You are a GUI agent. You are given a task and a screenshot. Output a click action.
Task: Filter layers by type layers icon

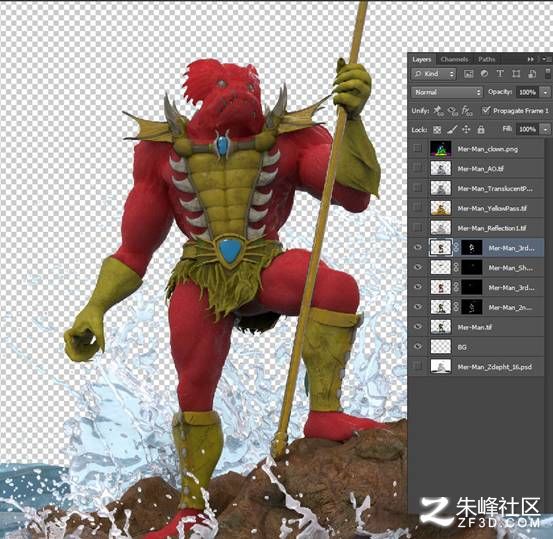[500, 74]
